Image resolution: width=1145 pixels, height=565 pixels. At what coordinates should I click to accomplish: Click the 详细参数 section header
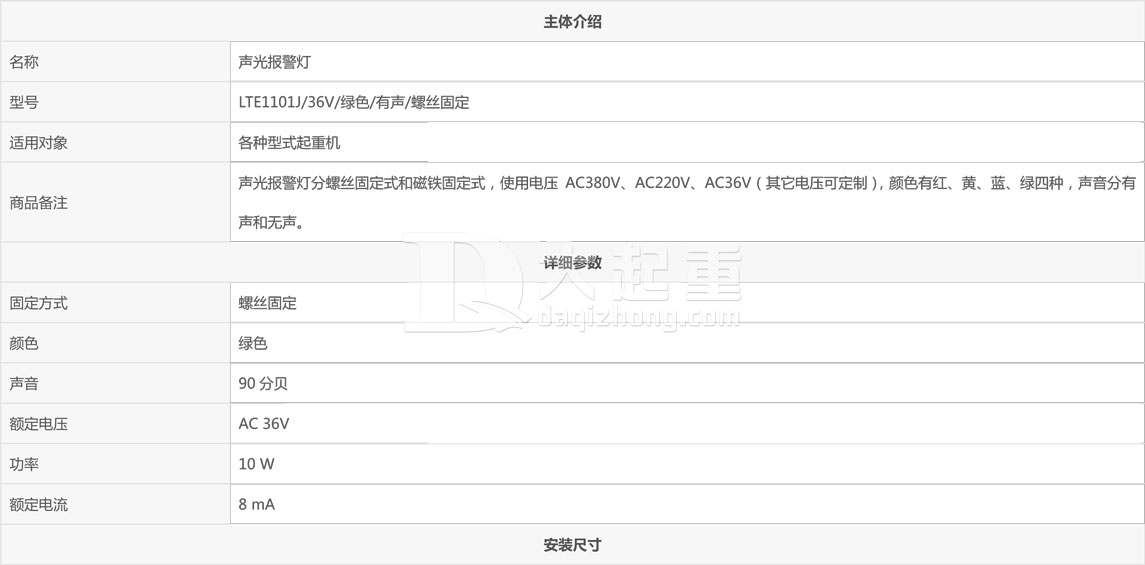[572, 262]
